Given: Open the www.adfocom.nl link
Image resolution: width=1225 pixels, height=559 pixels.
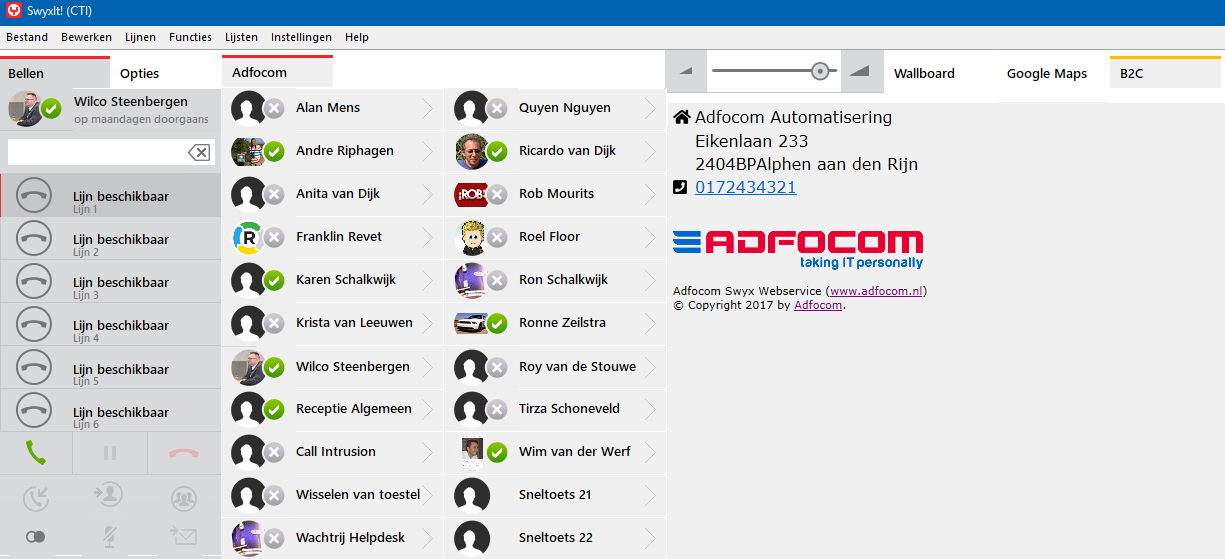Looking at the screenshot, I should [x=876, y=291].
